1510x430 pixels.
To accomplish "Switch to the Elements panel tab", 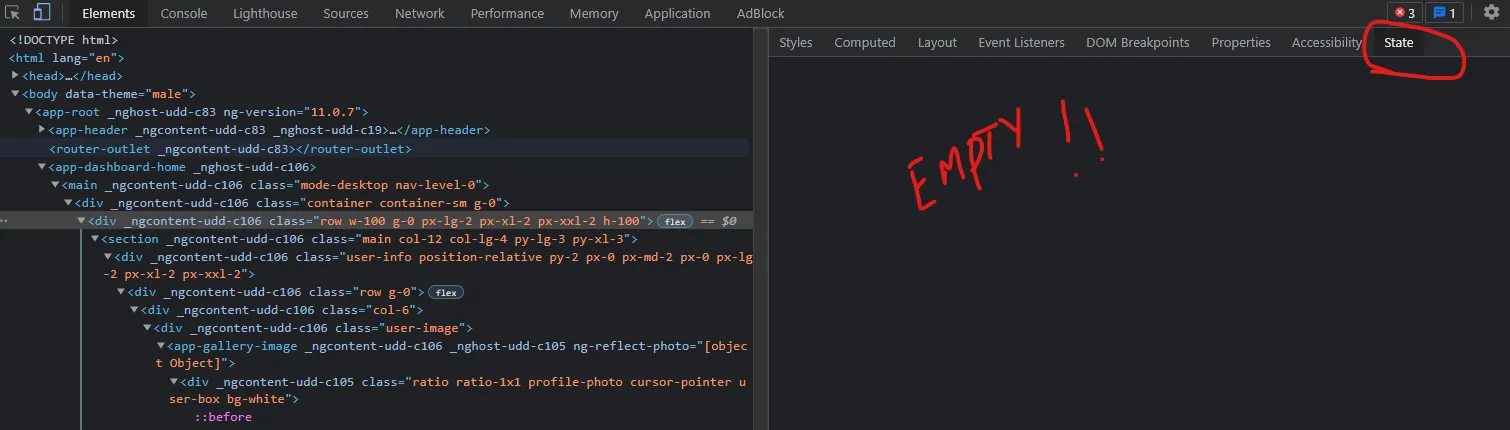I will (109, 13).
